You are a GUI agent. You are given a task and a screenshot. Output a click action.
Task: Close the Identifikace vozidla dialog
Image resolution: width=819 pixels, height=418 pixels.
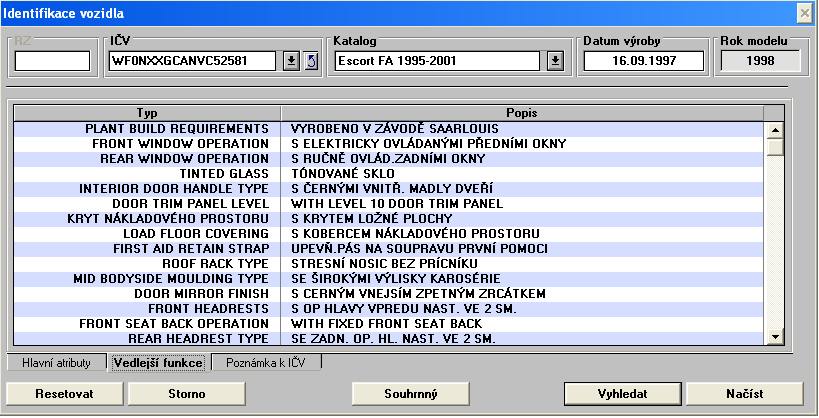pos(803,12)
